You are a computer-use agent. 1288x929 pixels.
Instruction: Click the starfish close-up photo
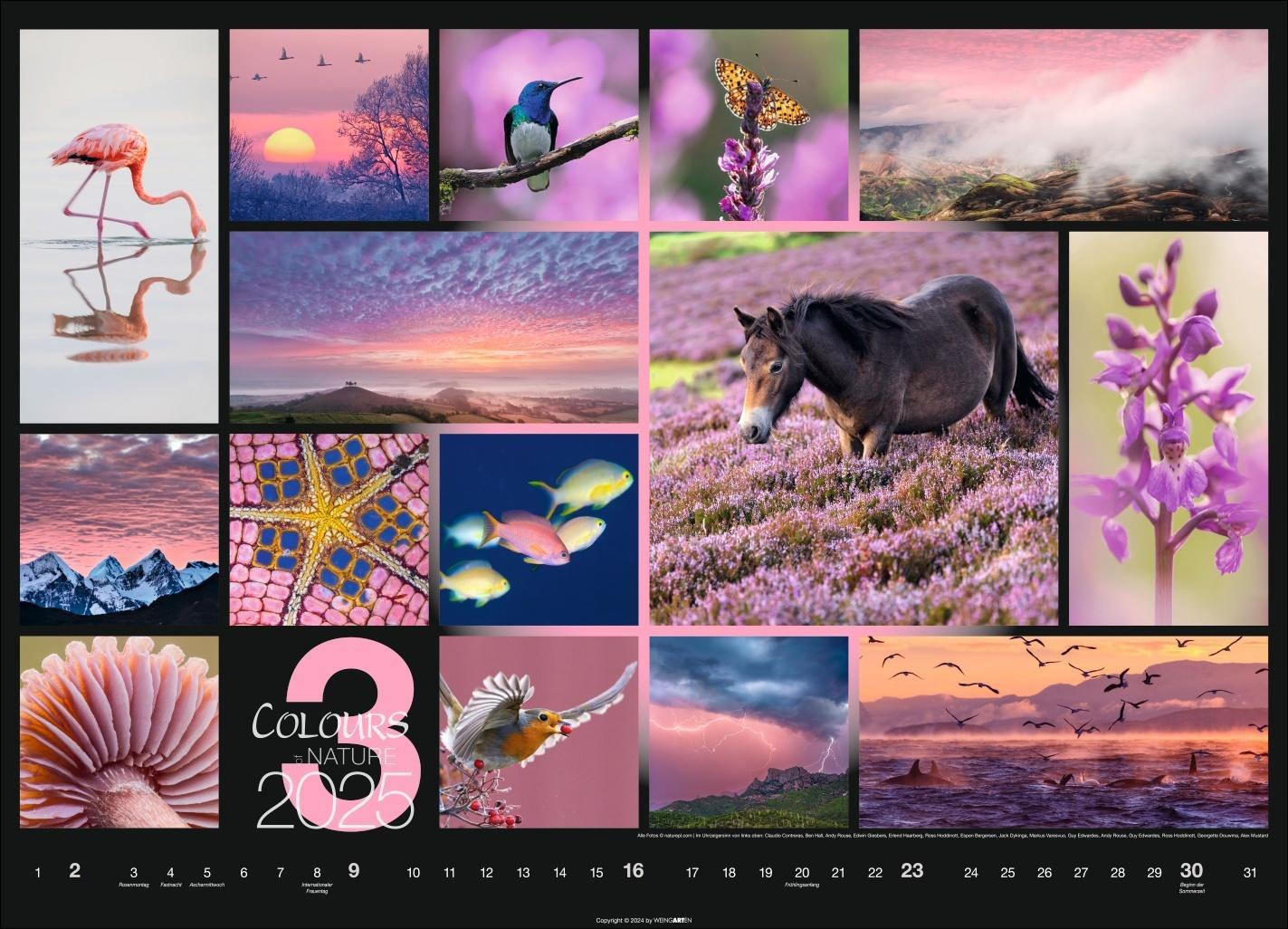[x=329, y=530]
